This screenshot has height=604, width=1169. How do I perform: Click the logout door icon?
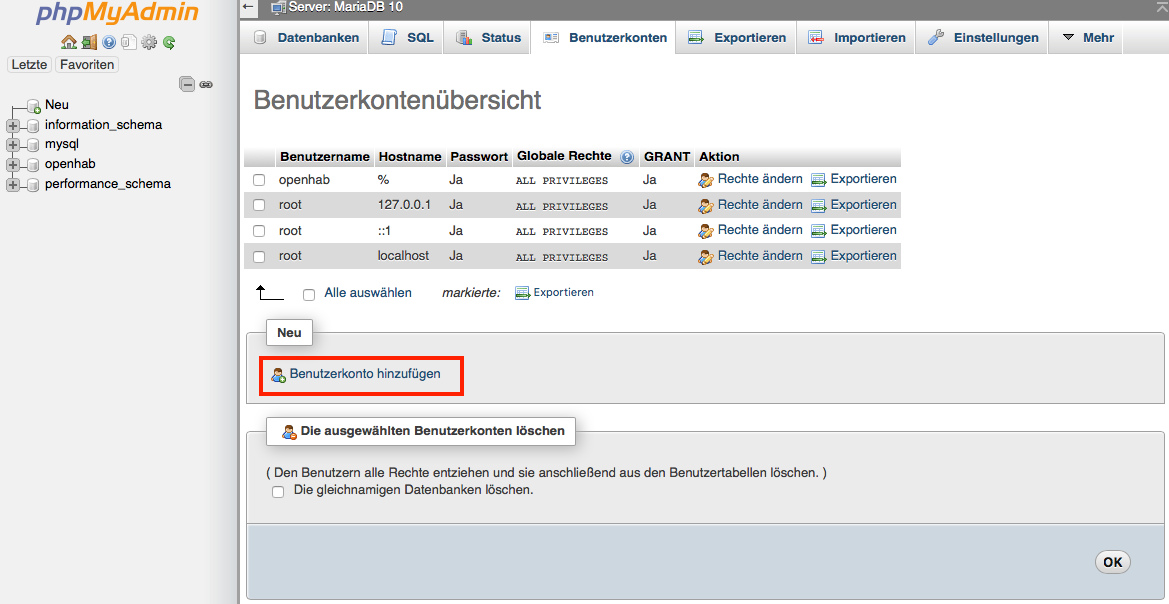pos(89,42)
